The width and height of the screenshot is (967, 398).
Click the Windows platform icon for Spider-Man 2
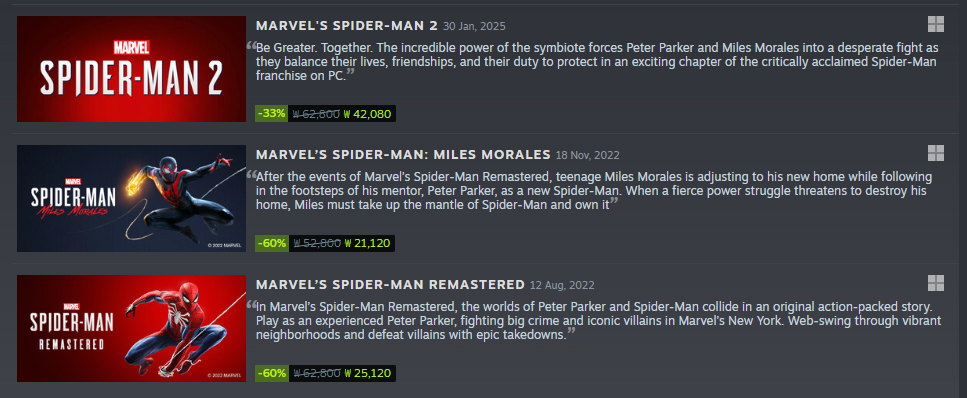(x=936, y=24)
